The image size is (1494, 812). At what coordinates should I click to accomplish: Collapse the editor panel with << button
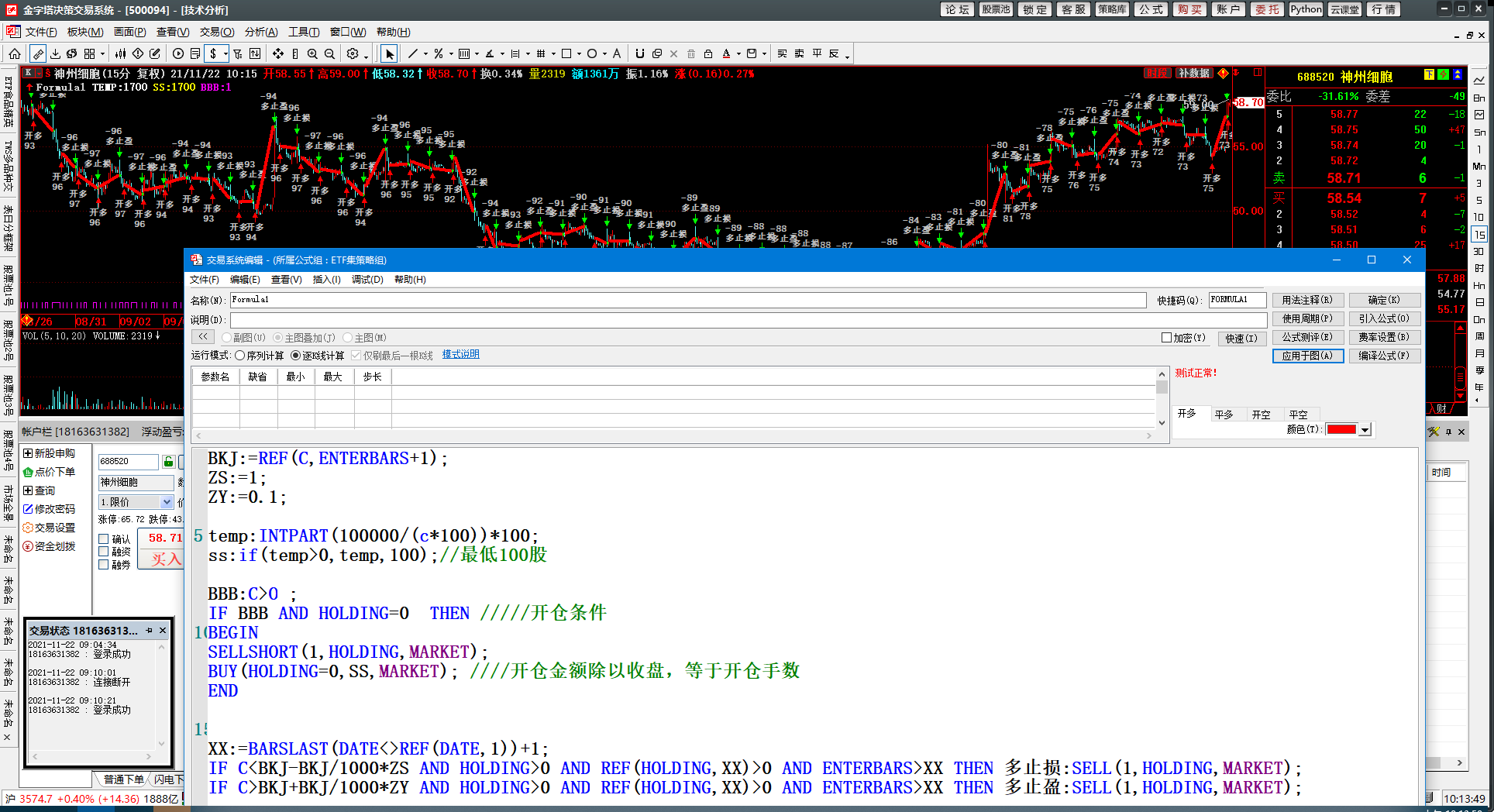point(202,337)
